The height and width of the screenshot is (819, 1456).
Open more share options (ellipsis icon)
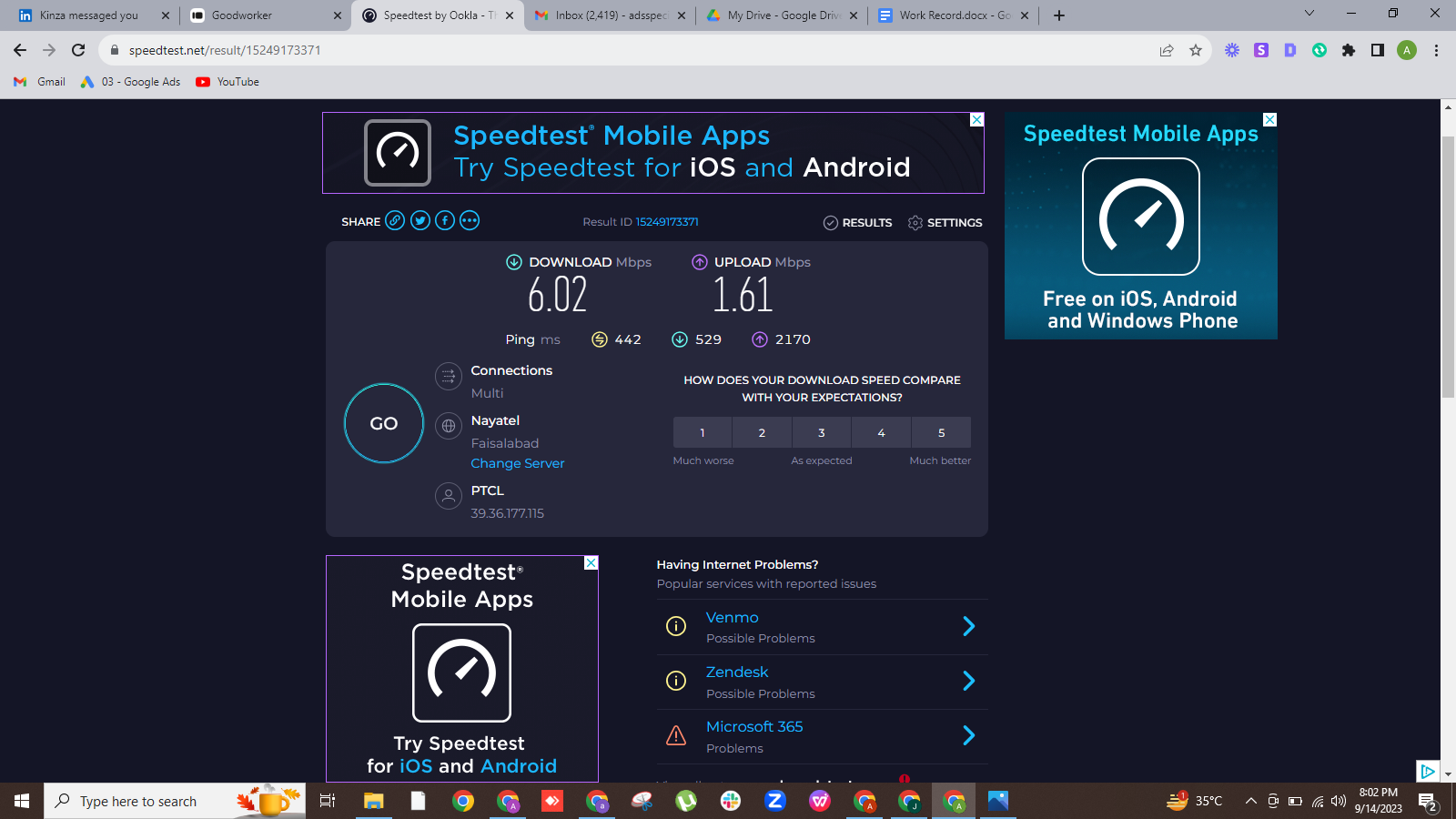click(470, 221)
